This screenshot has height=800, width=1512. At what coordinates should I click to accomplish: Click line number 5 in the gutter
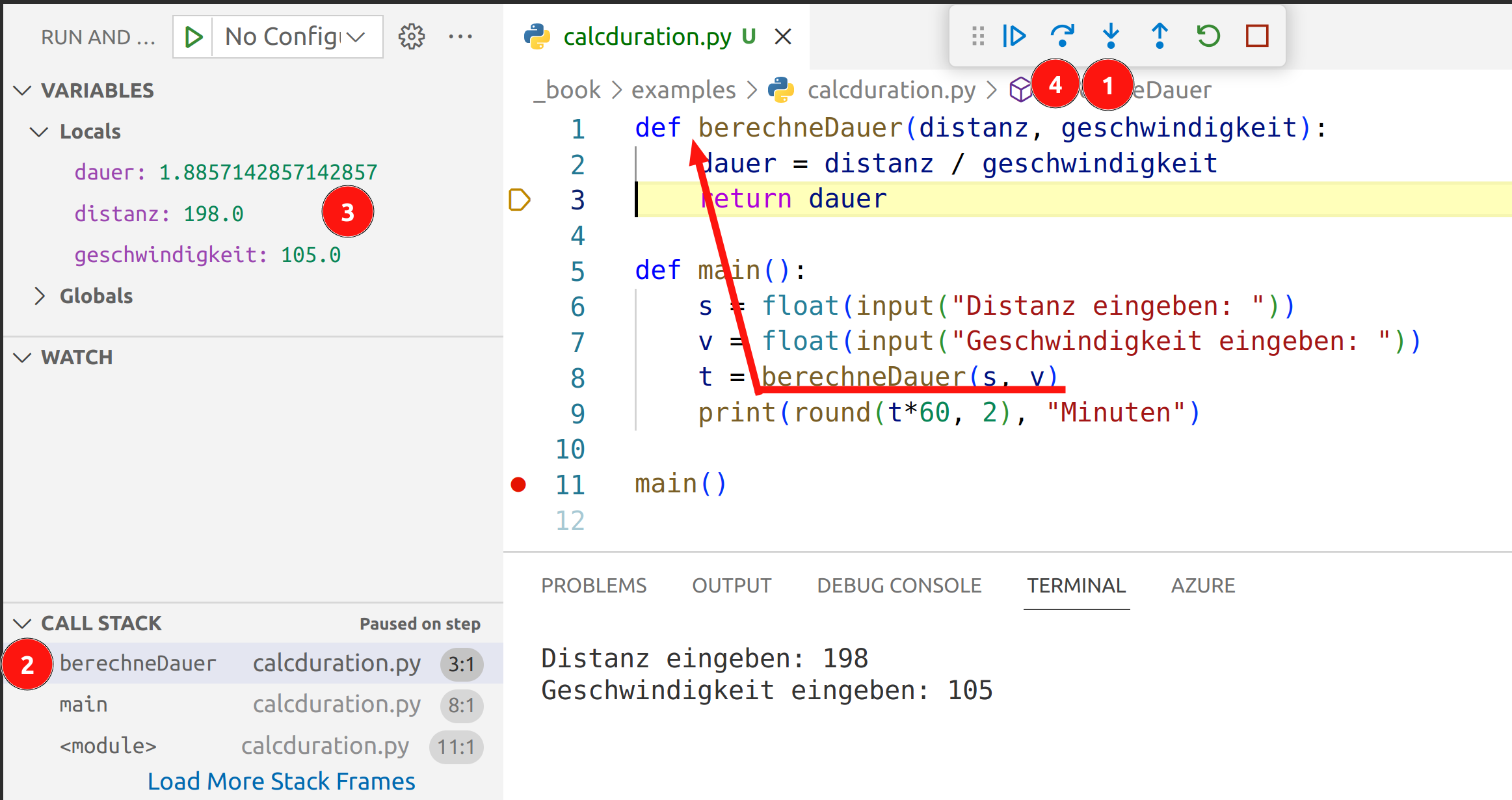(577, 271)
